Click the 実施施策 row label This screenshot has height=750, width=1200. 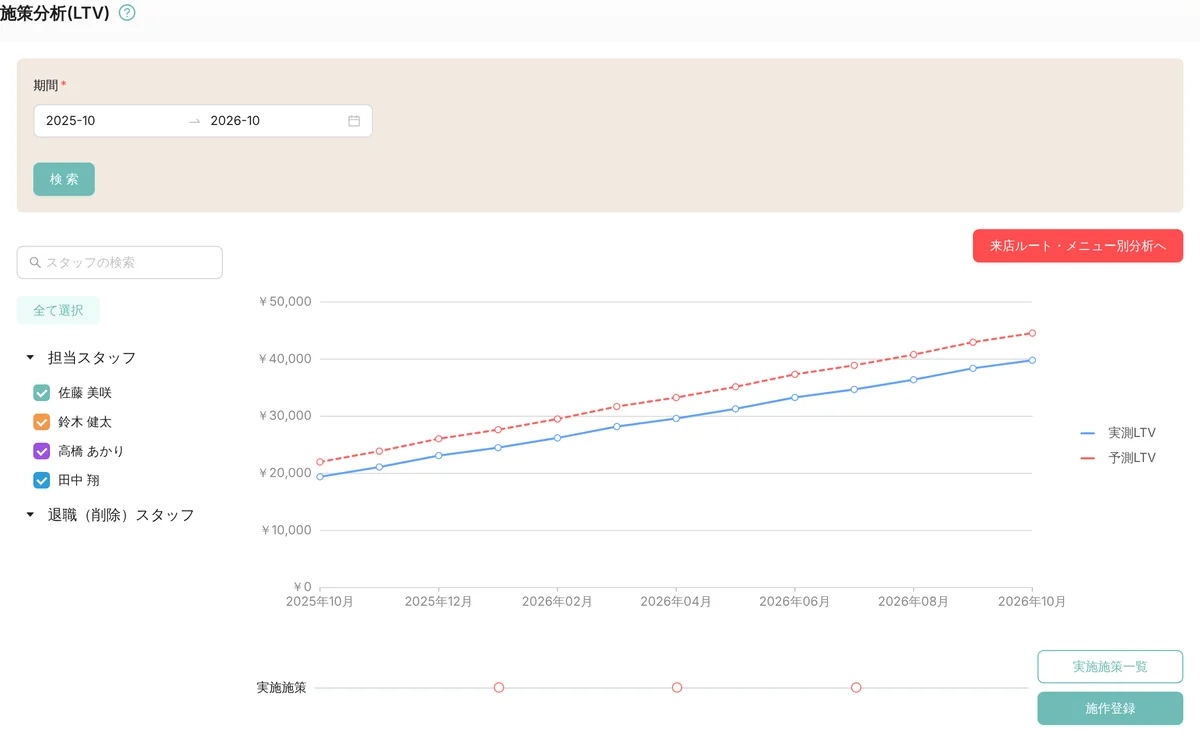[281, 688]
